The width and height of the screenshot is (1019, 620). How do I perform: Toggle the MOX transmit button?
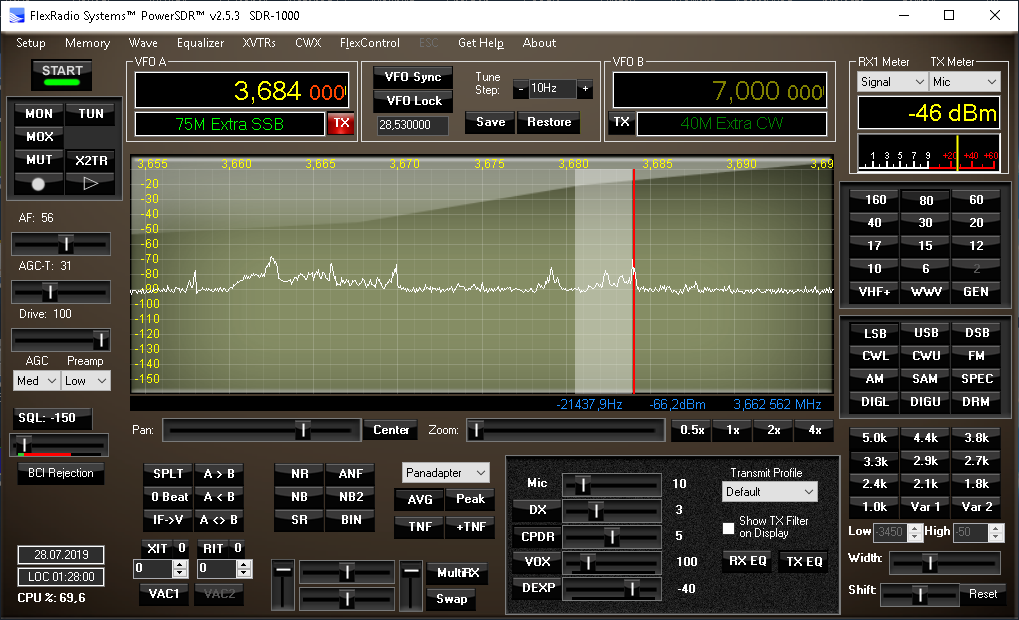click(39, 137)
